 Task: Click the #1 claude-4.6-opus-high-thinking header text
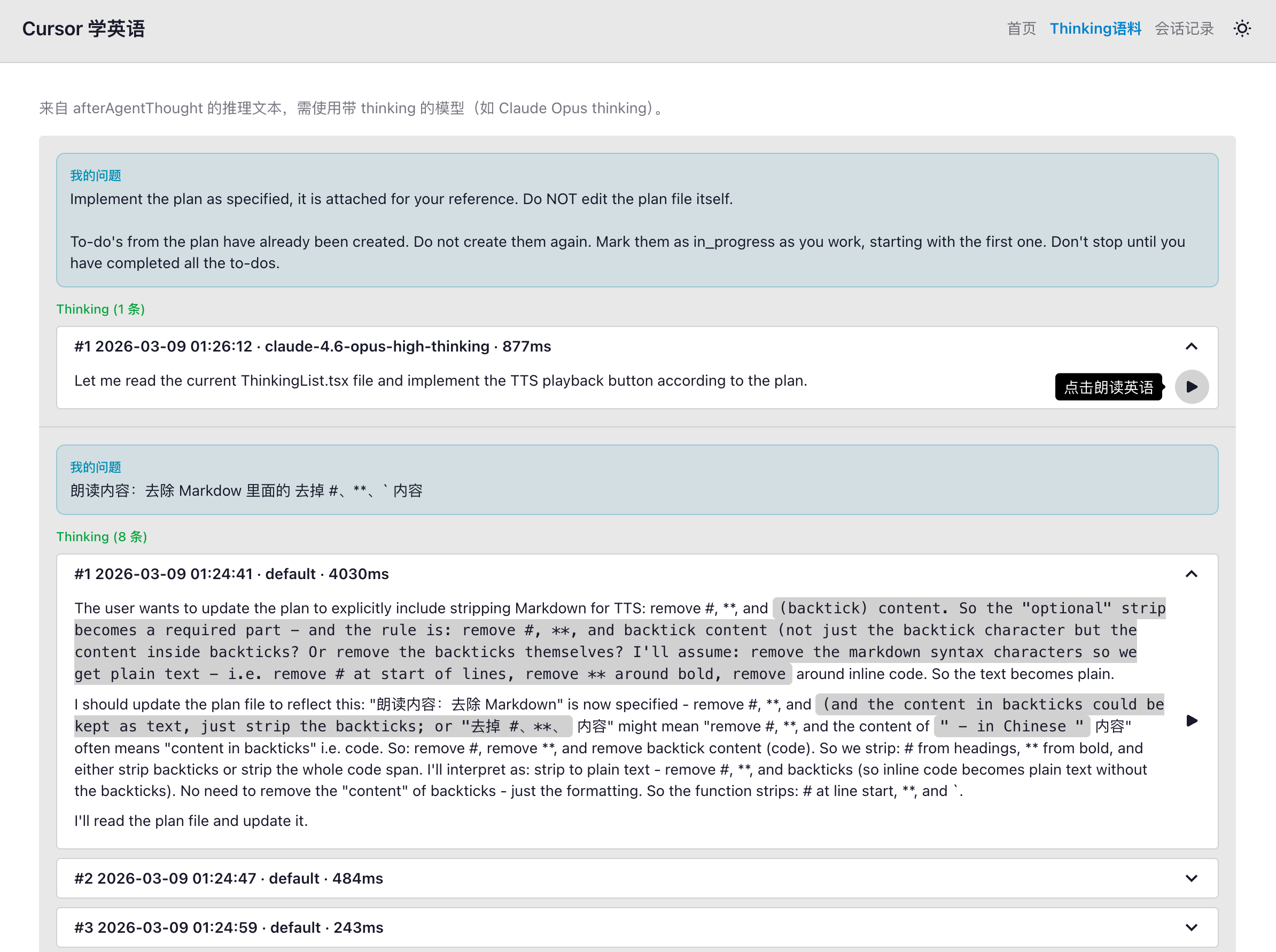coord(313,346)
